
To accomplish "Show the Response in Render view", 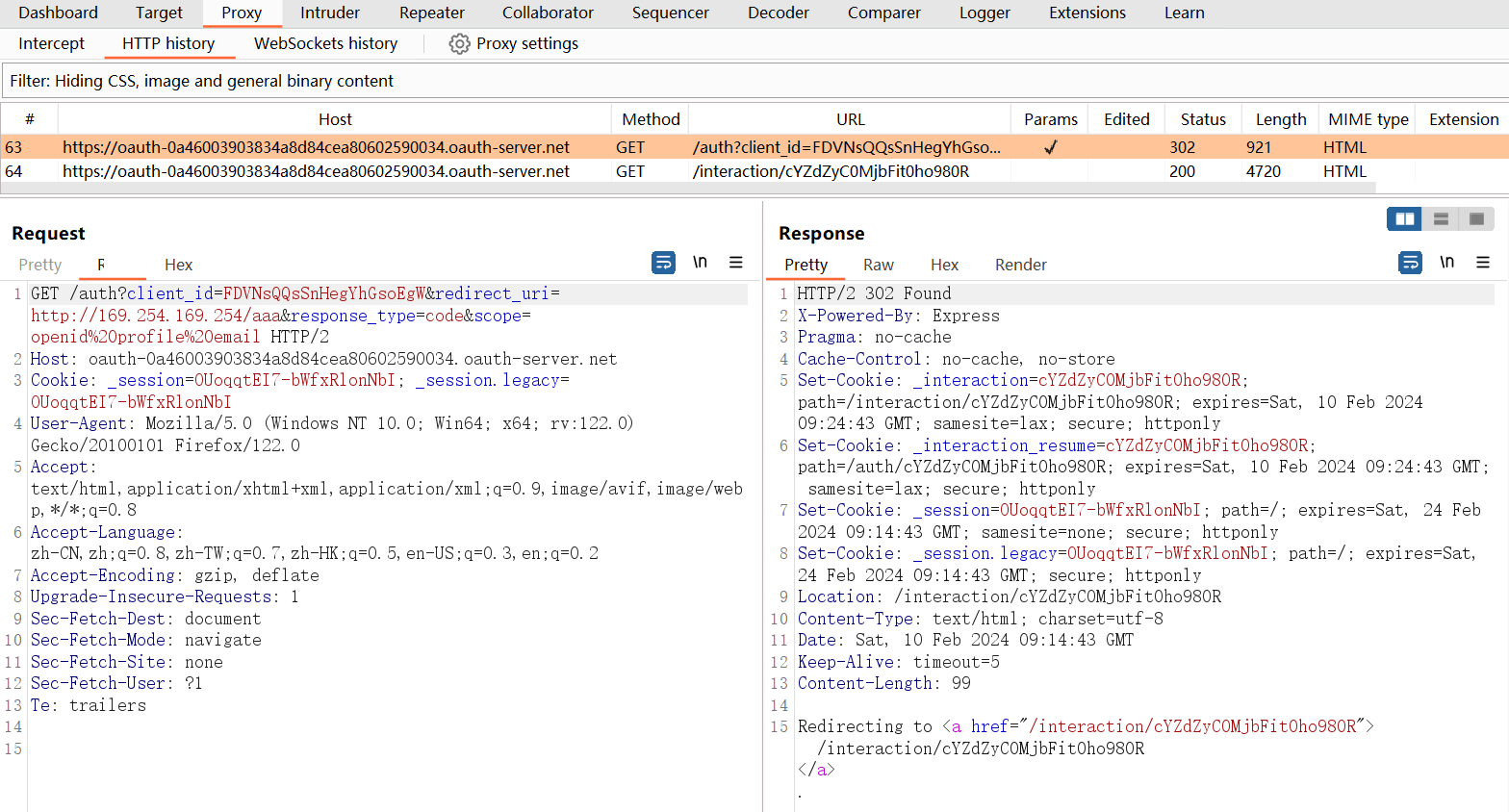I will (1020, 265).
